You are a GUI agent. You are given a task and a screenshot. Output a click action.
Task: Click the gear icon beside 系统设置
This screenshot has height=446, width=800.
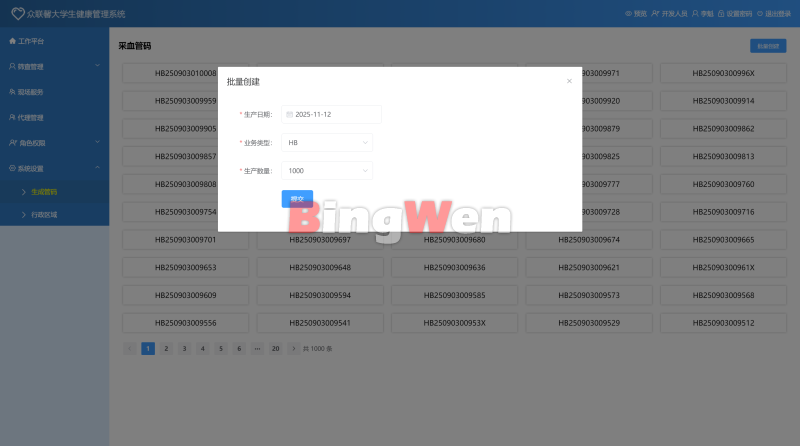(12, 168)
